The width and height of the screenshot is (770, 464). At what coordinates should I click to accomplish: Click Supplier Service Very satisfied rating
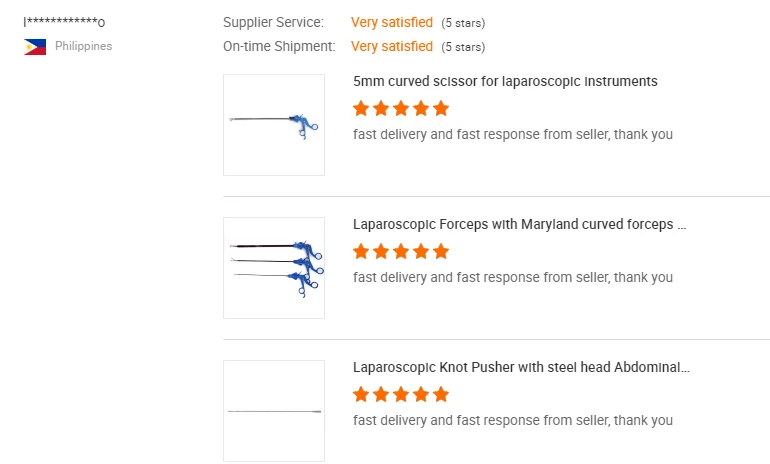(x=392, y=22)
